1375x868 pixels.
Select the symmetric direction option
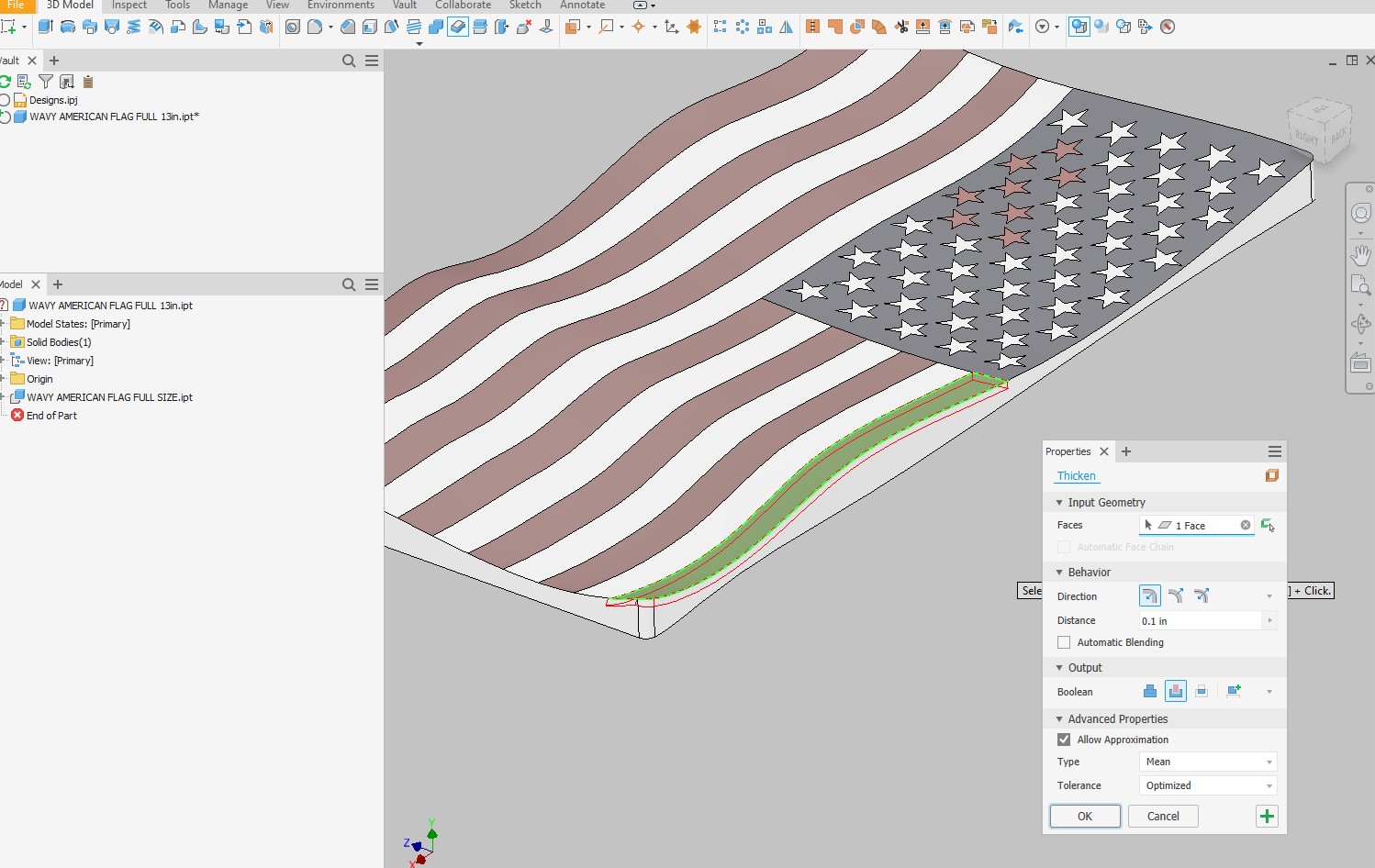point(1202,596)
